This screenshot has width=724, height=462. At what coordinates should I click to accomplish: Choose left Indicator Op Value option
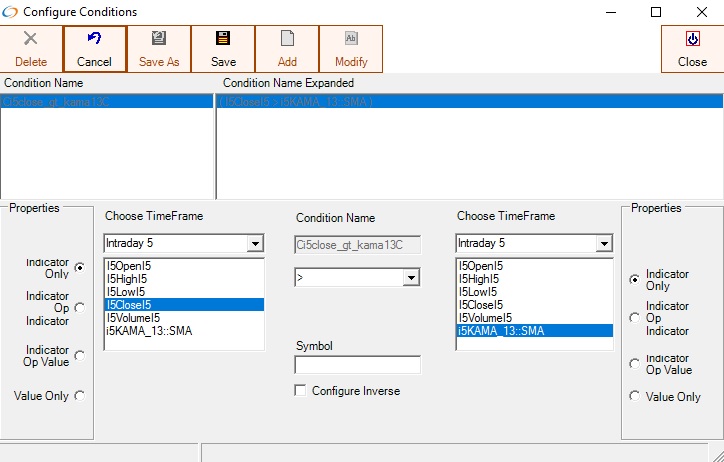79,355
